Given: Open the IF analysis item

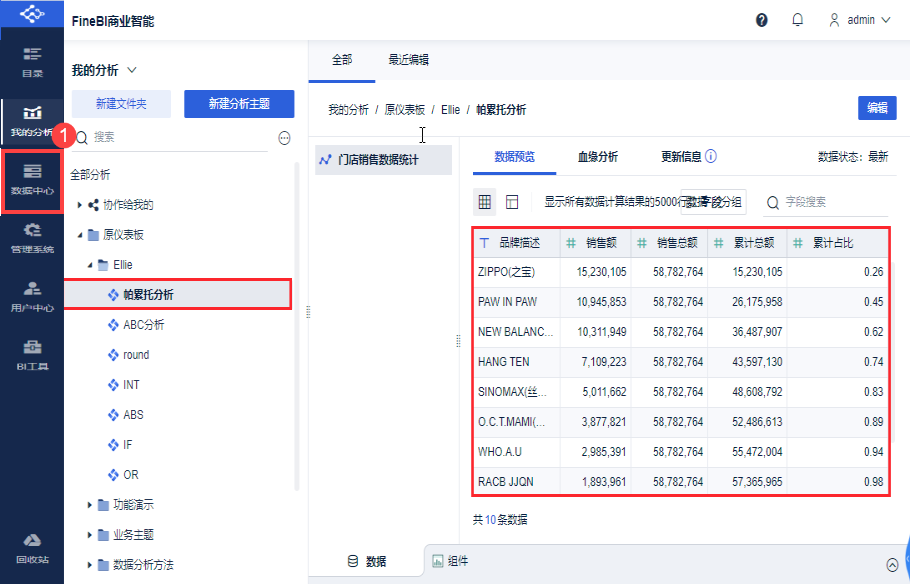Looking at the screenshot, I should (128, 445).
